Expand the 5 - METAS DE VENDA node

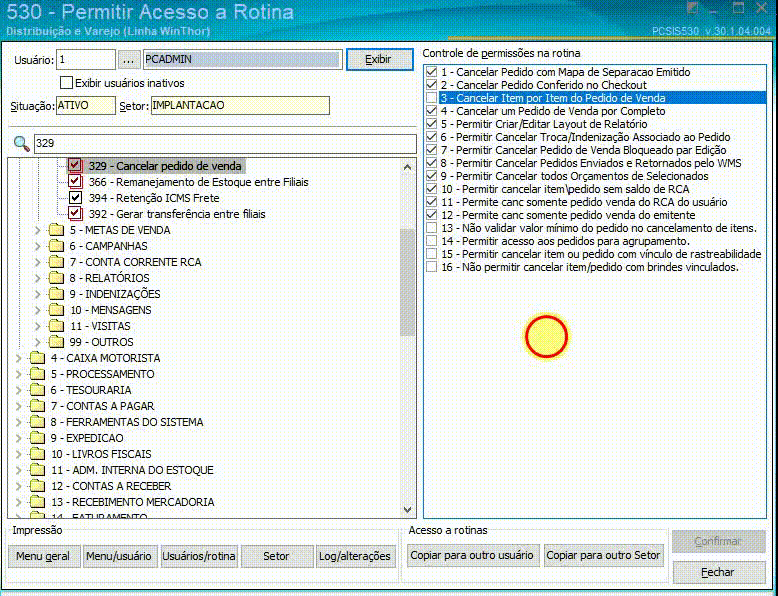pos(38,230)
